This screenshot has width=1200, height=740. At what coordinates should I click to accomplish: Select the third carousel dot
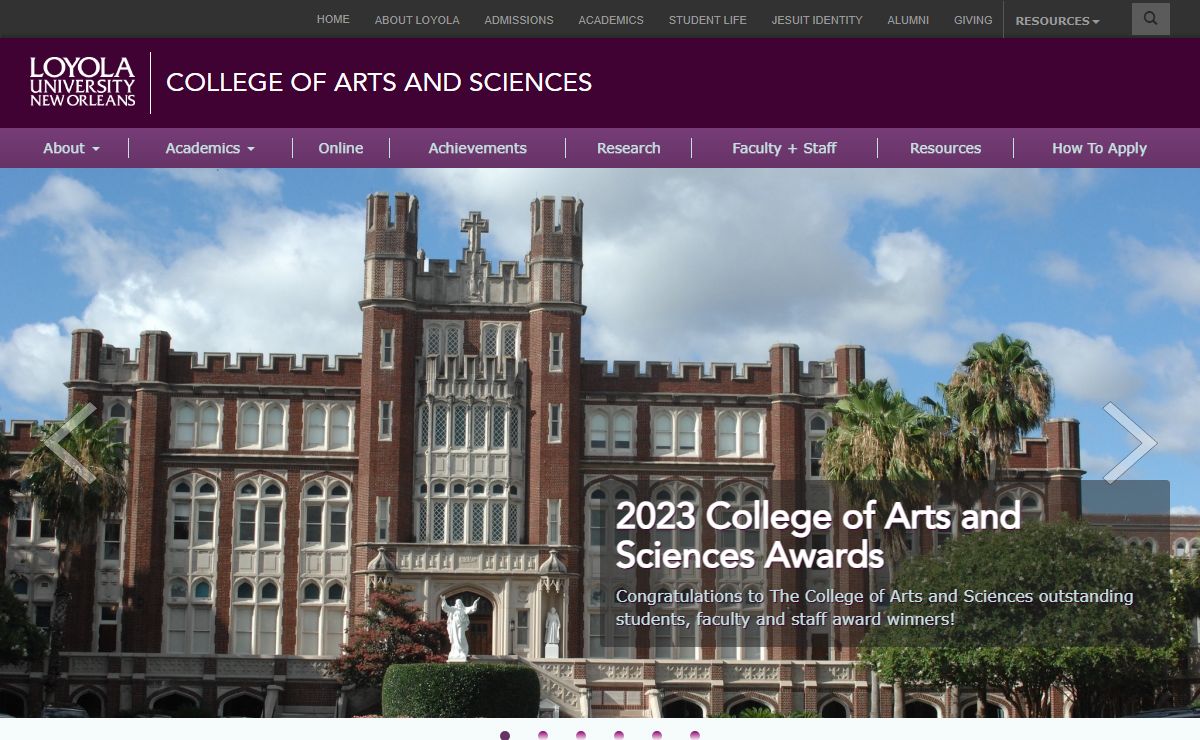581,735
